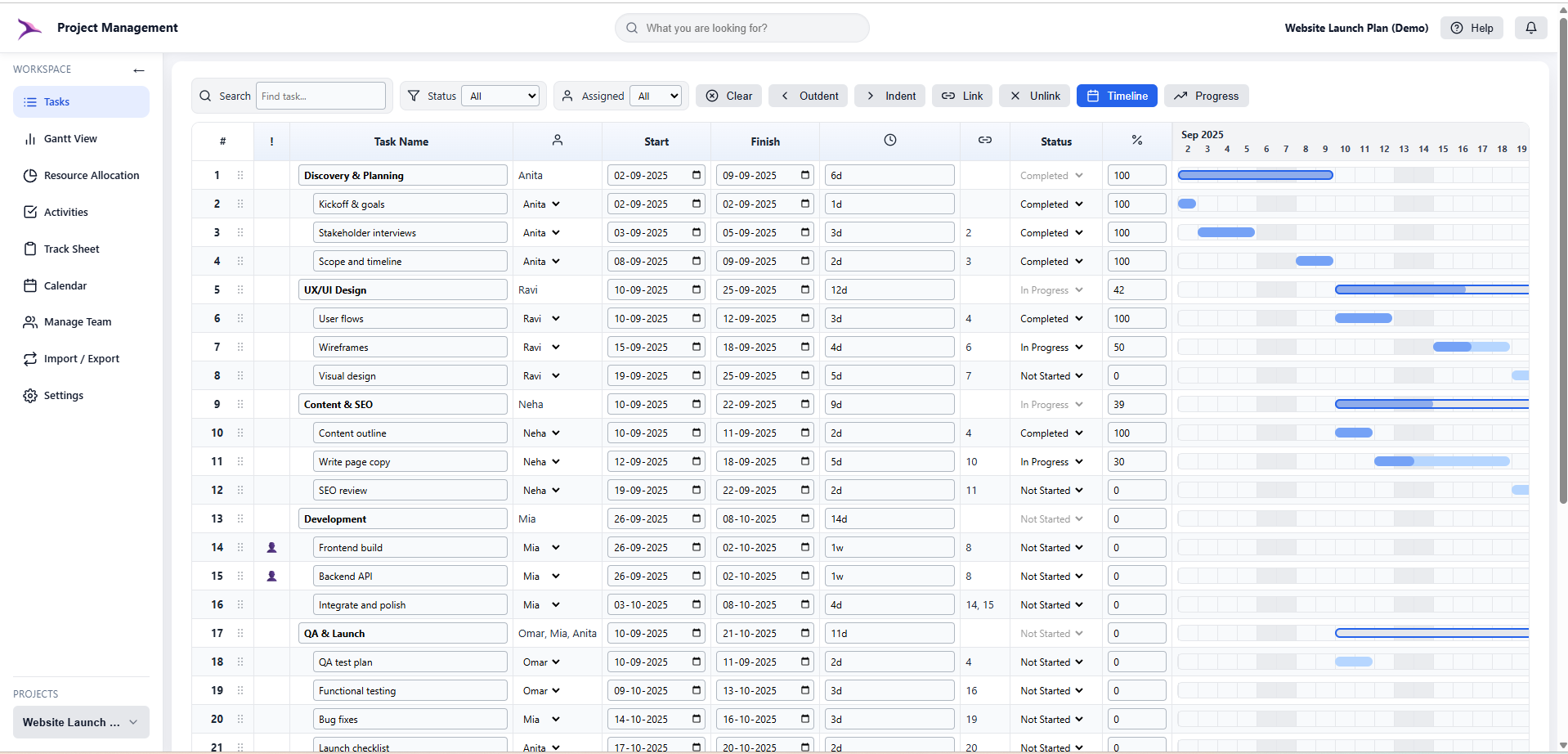Open Resource Allocation
1568x754 pixels.
tap(92, 175)
